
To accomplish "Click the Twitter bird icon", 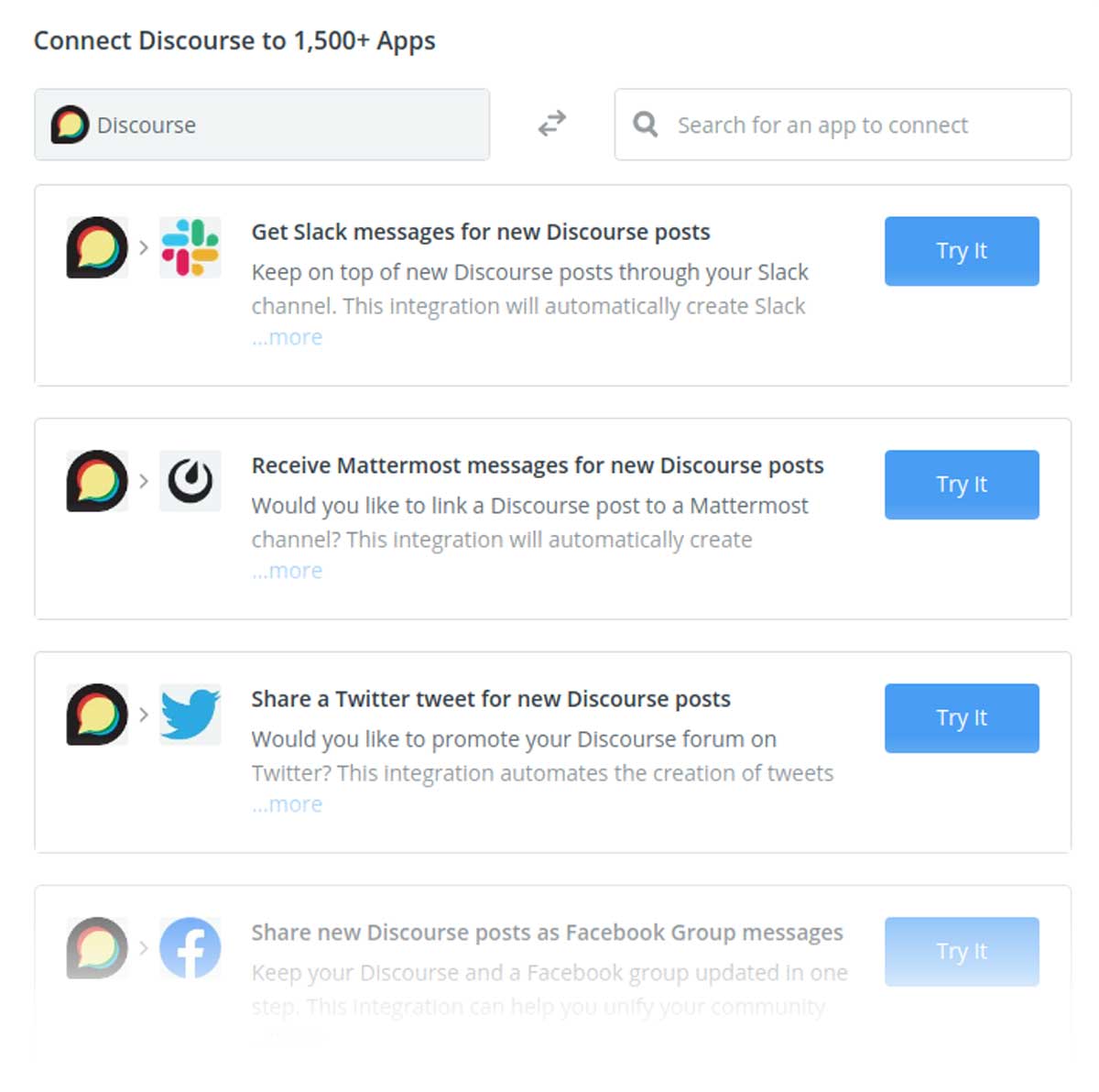I will click(190, 715).
